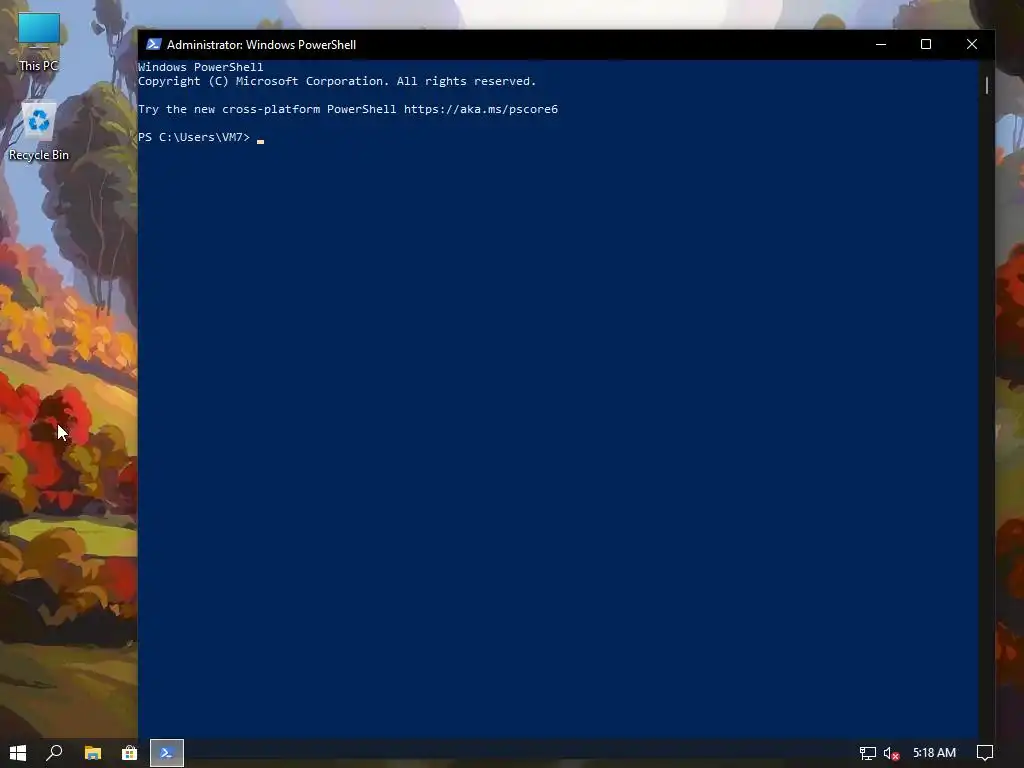Click 'Administrator: Windows PowerShell' title text
Image resolution: width=1024 pixels, height=768 pixels.
[x=261, y=44]
